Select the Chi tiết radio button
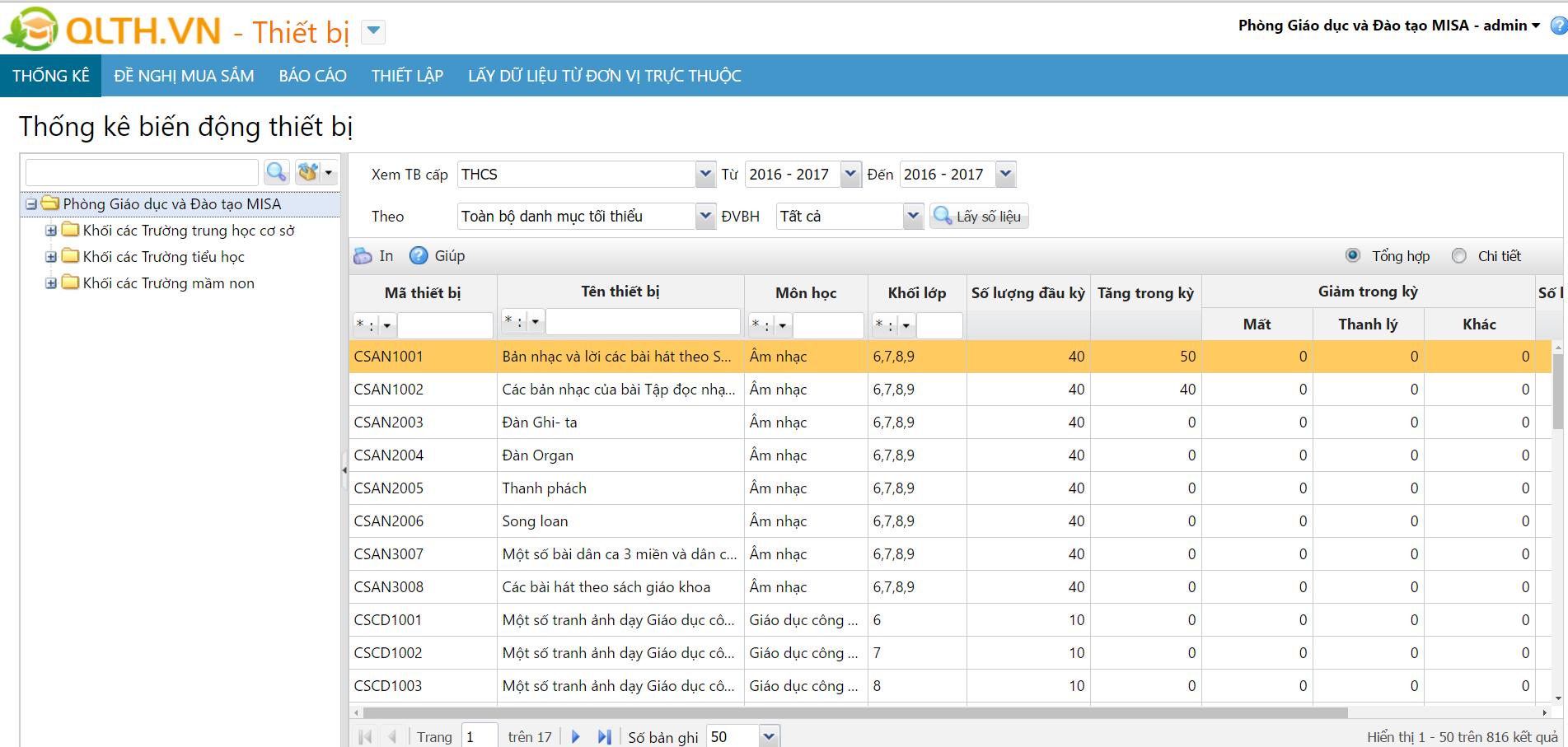The image size is (1568, 747). [1459, 255]
